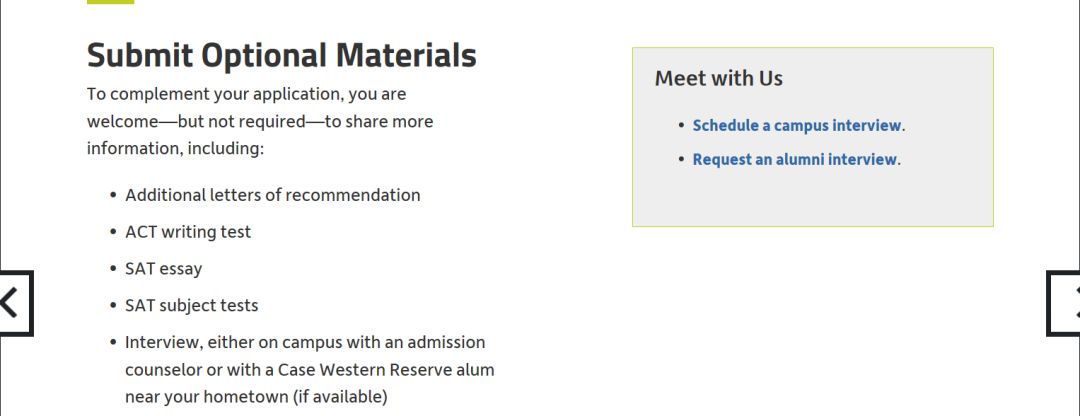Click the Meet with Us heading

718,79
